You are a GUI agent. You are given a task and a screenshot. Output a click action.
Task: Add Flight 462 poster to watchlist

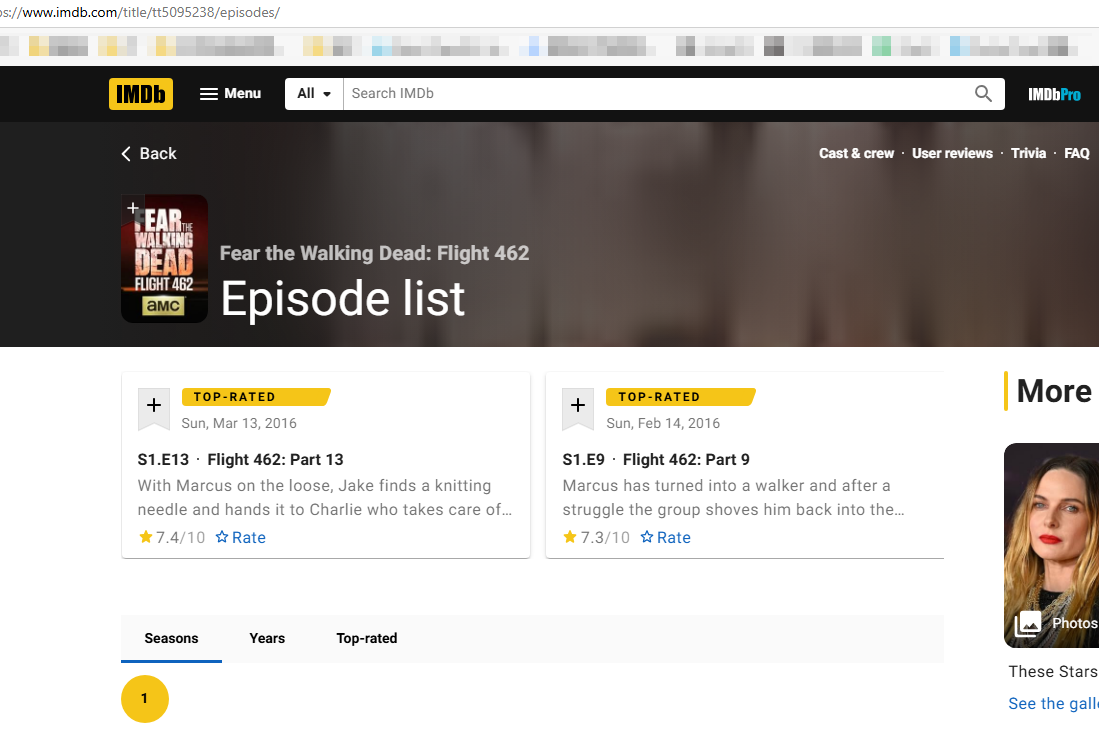pos(132,208)
